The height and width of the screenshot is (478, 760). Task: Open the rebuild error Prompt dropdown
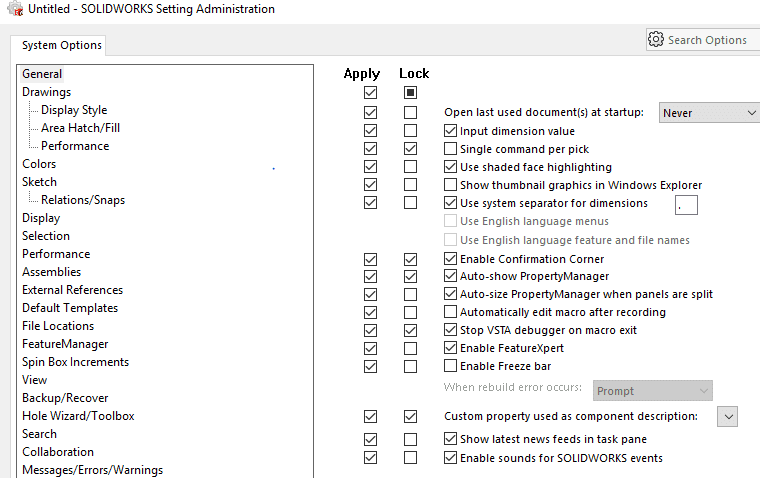(652, 391)
